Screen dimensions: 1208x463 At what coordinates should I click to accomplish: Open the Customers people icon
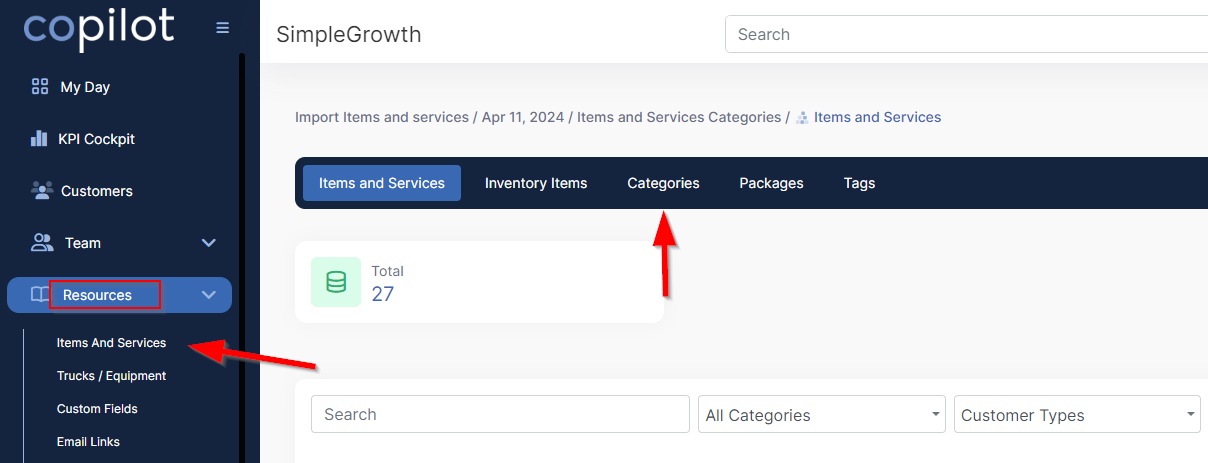coord(41,190)
